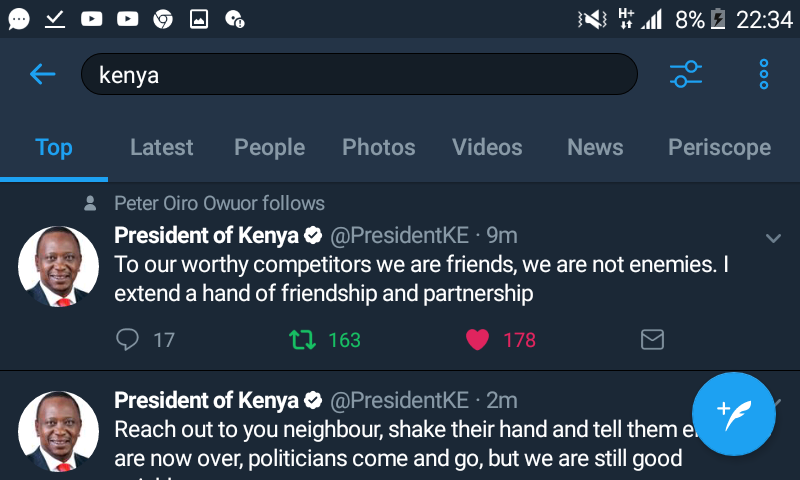Tap the search field containing kenya
Screen dimensions: 800x480
[358, 75]
